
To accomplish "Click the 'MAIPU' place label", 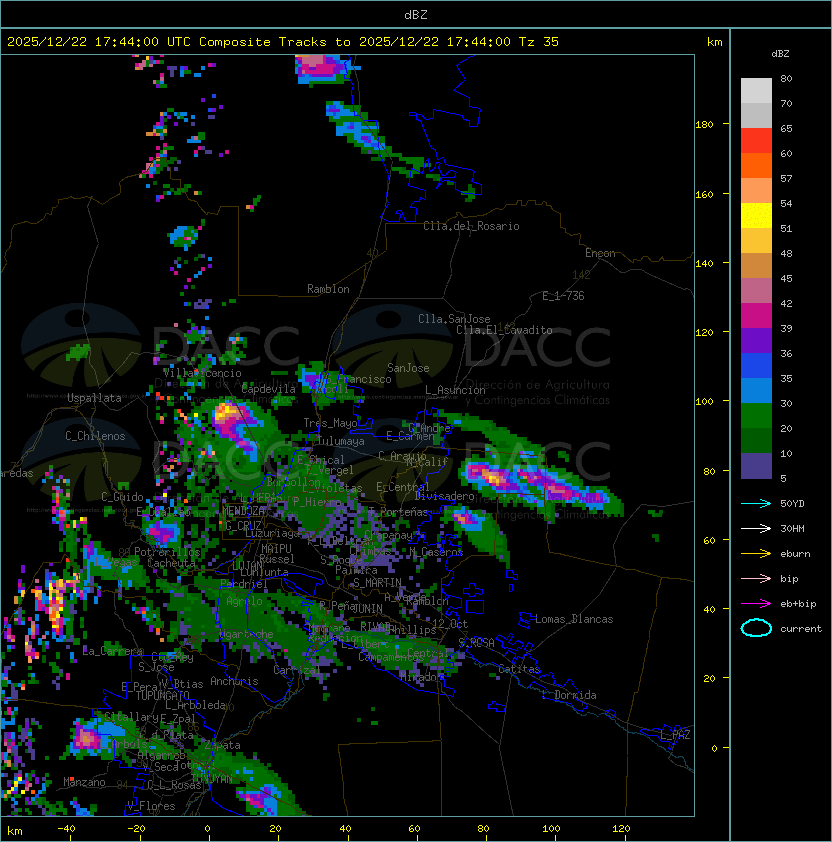I will (x=276, y=548).
